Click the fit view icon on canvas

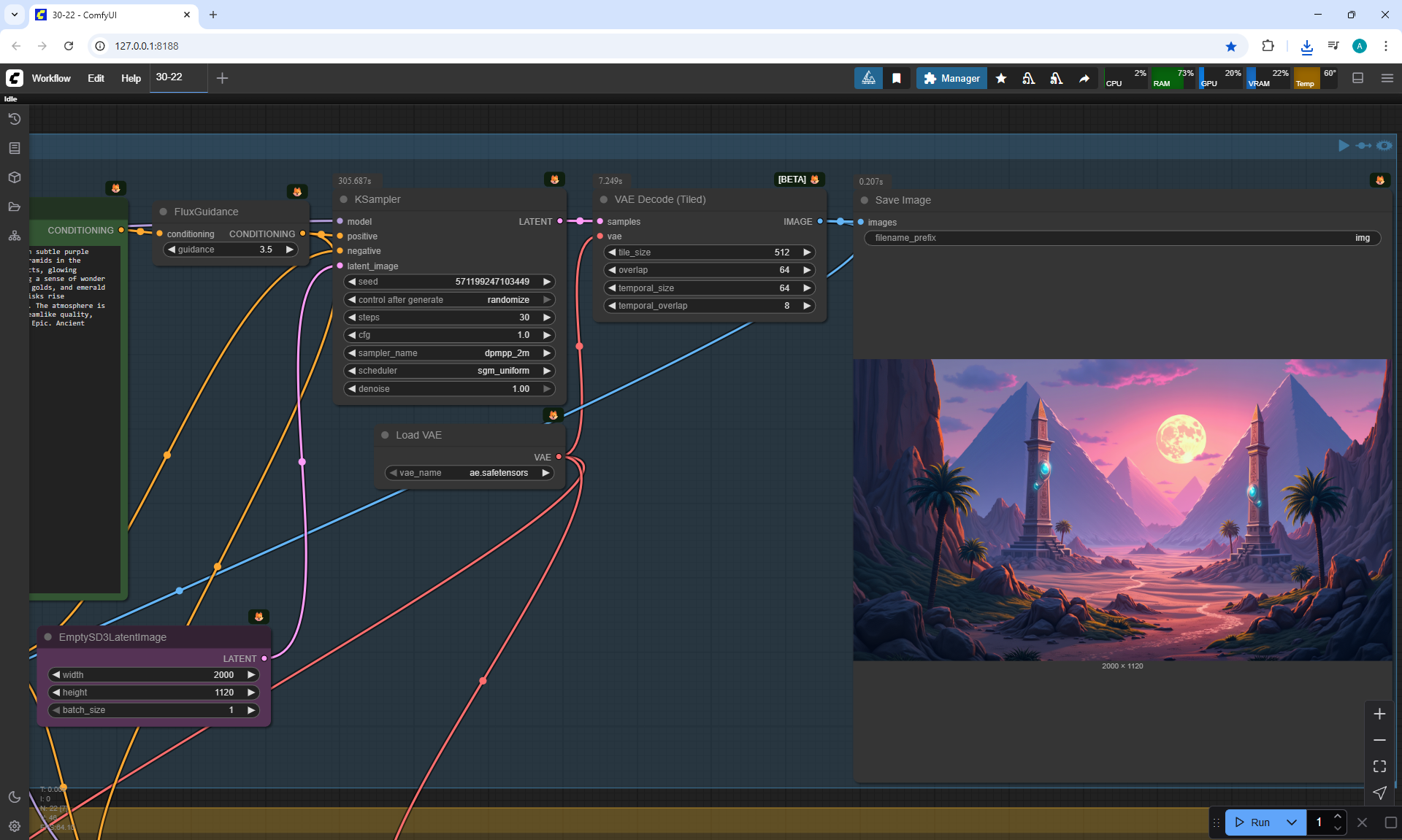click(x=1379, y=766)
